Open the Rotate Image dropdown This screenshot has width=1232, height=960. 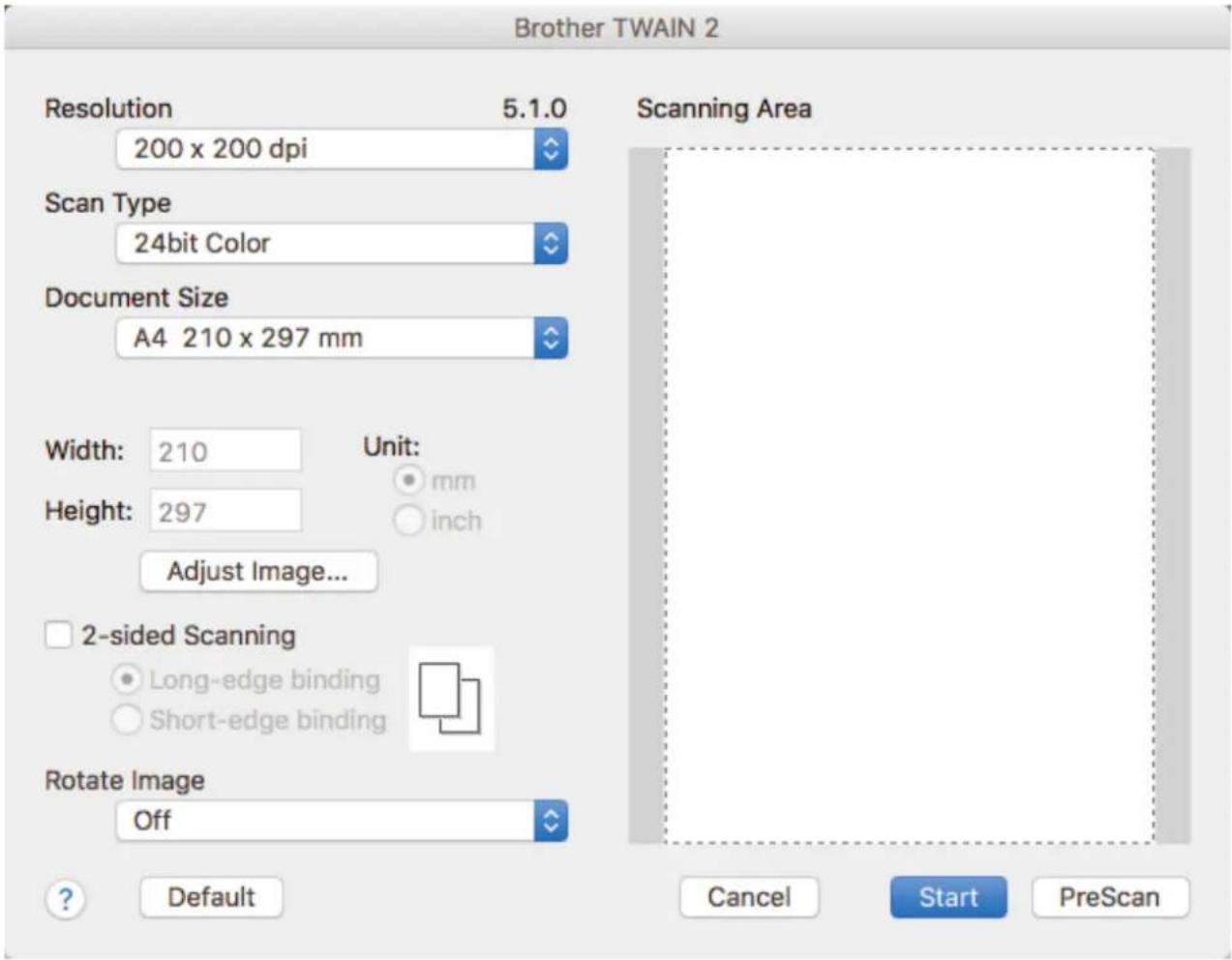tap(342, 821)
